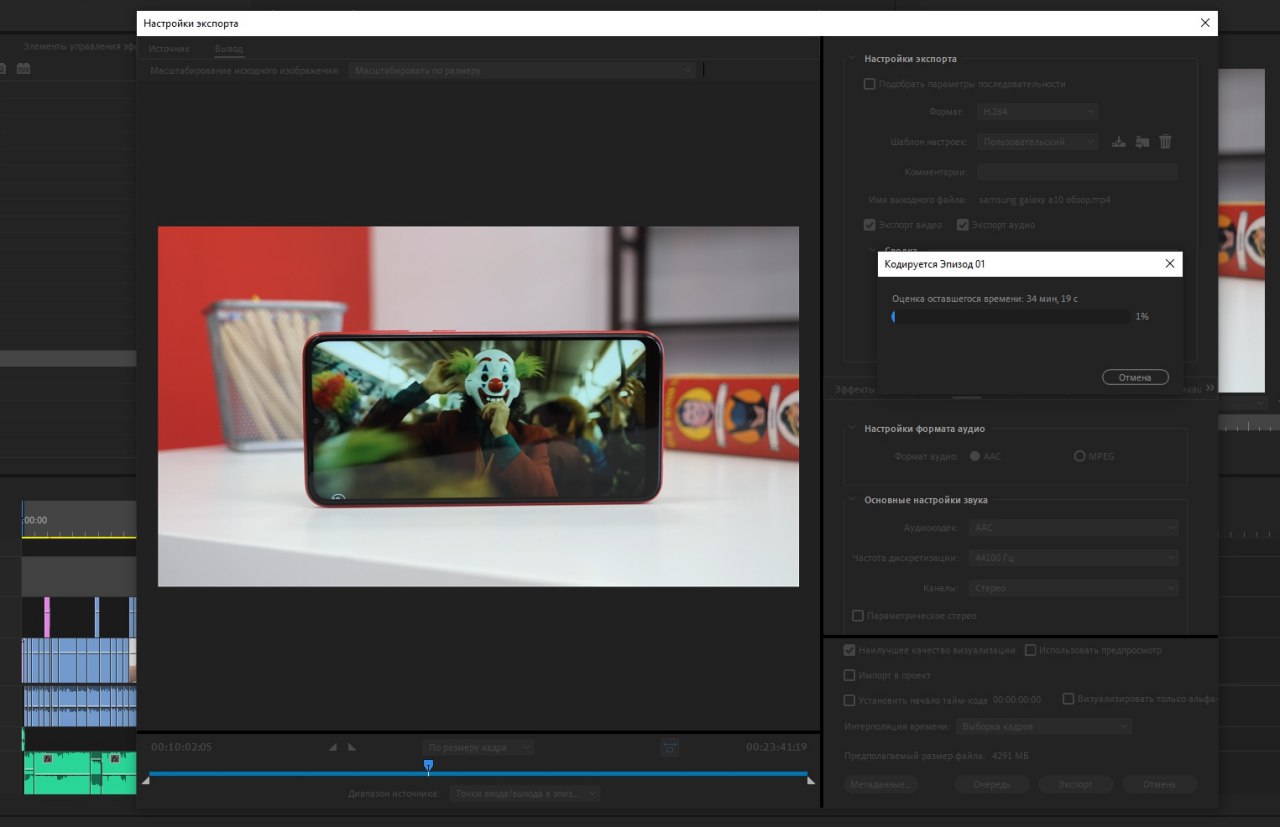Open Интерполяция времени Выборка кадров dropdown
The height and width of the screenshot is (827, 1280).
[1044, 726]
